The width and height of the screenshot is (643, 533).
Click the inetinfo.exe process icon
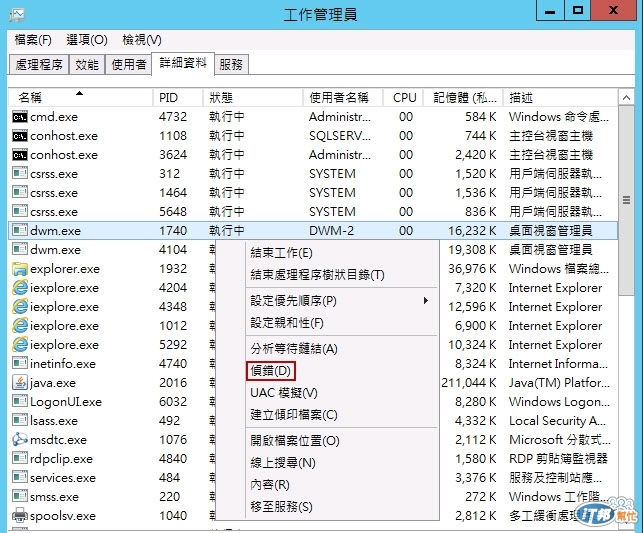[20, 364]
